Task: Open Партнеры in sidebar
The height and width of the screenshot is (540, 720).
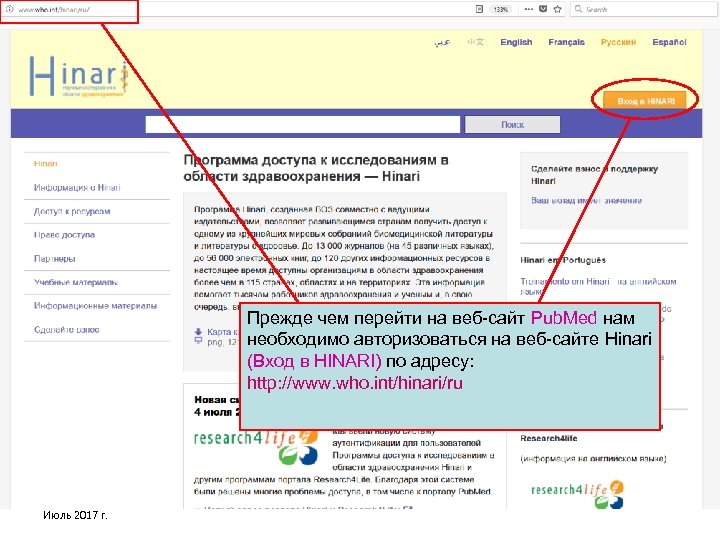Action: pyautogui.click(x=55, y=259)
